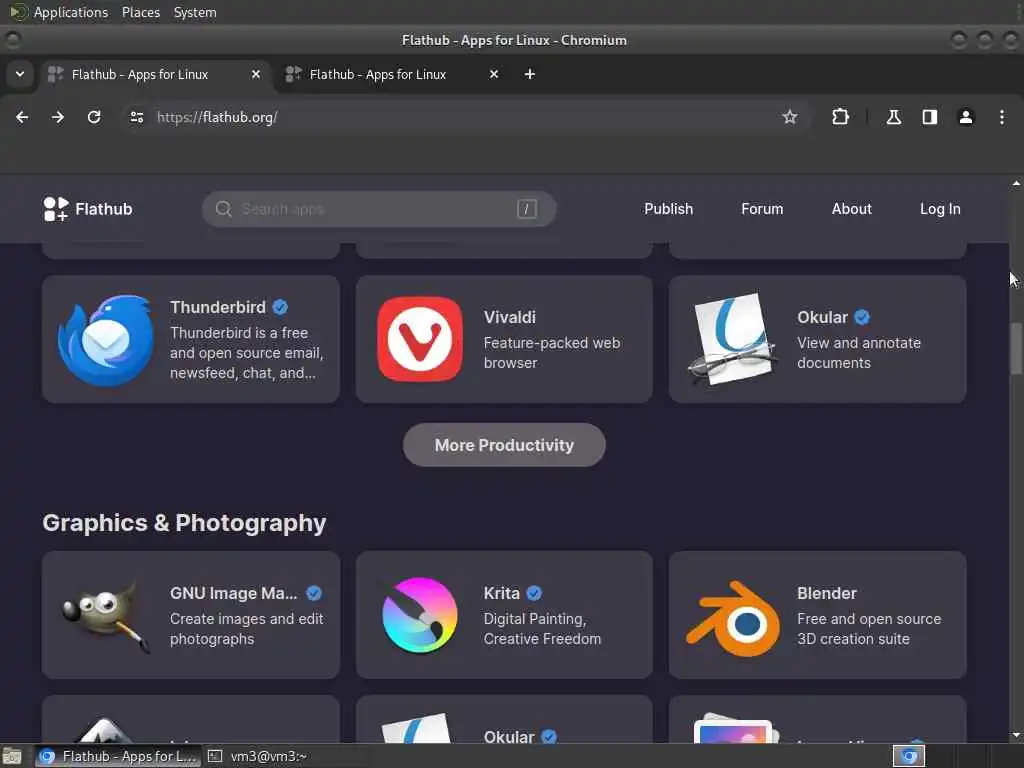
Task: Bookmark this page with the star icon
Action: (x=790, y=117)
